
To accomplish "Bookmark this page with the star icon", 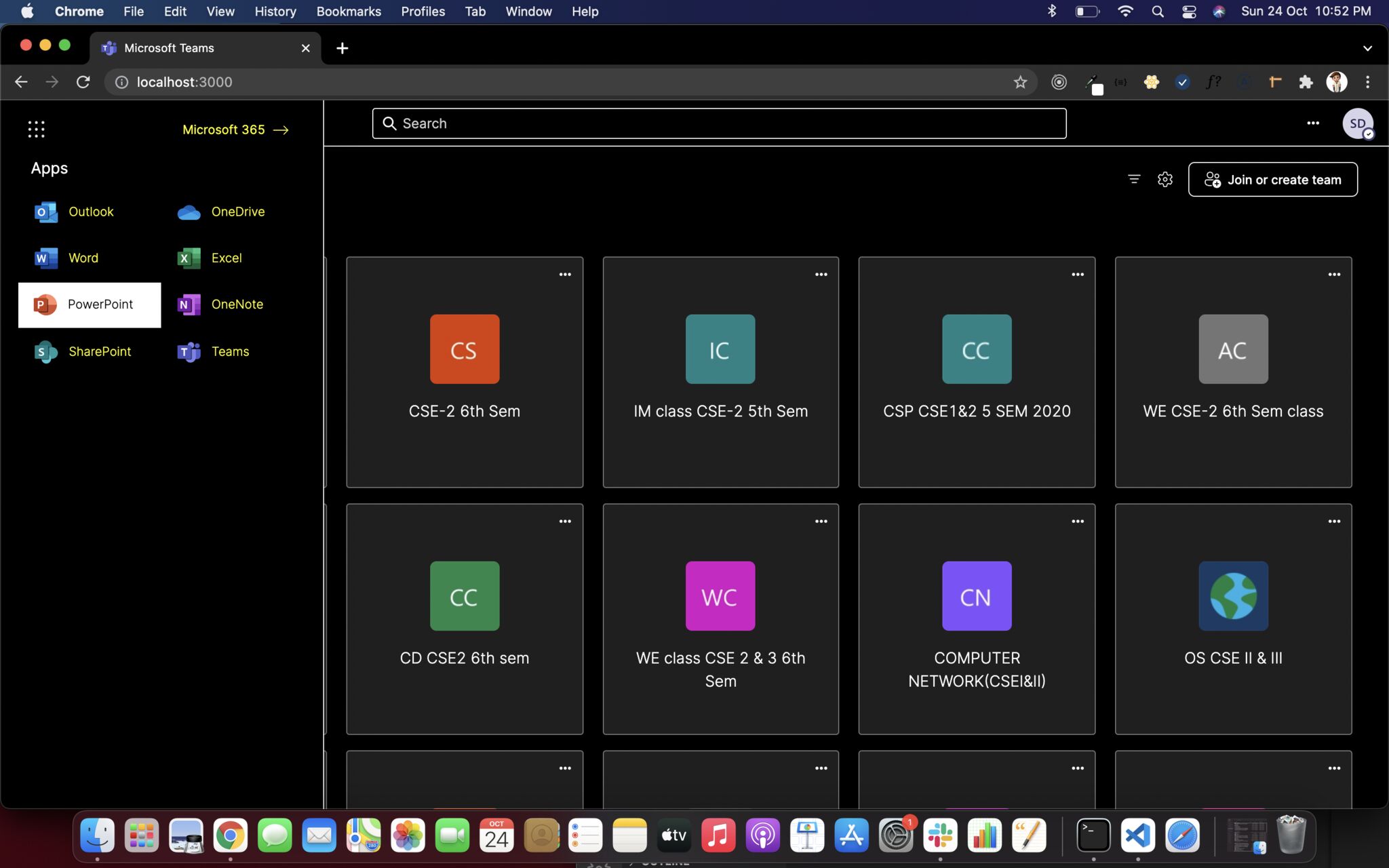I will [1020, 82].
